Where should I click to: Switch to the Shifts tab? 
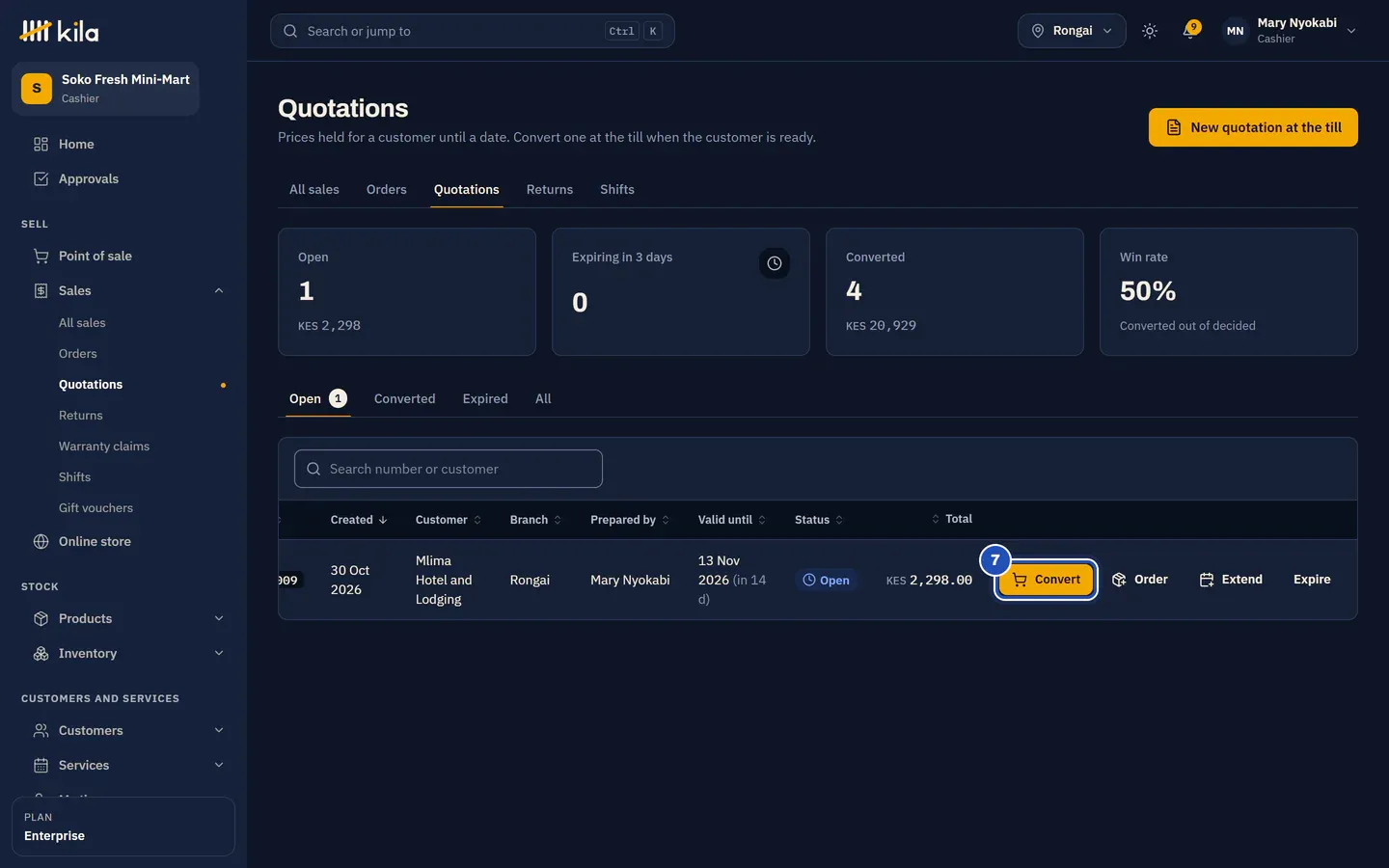click(617, 189)
